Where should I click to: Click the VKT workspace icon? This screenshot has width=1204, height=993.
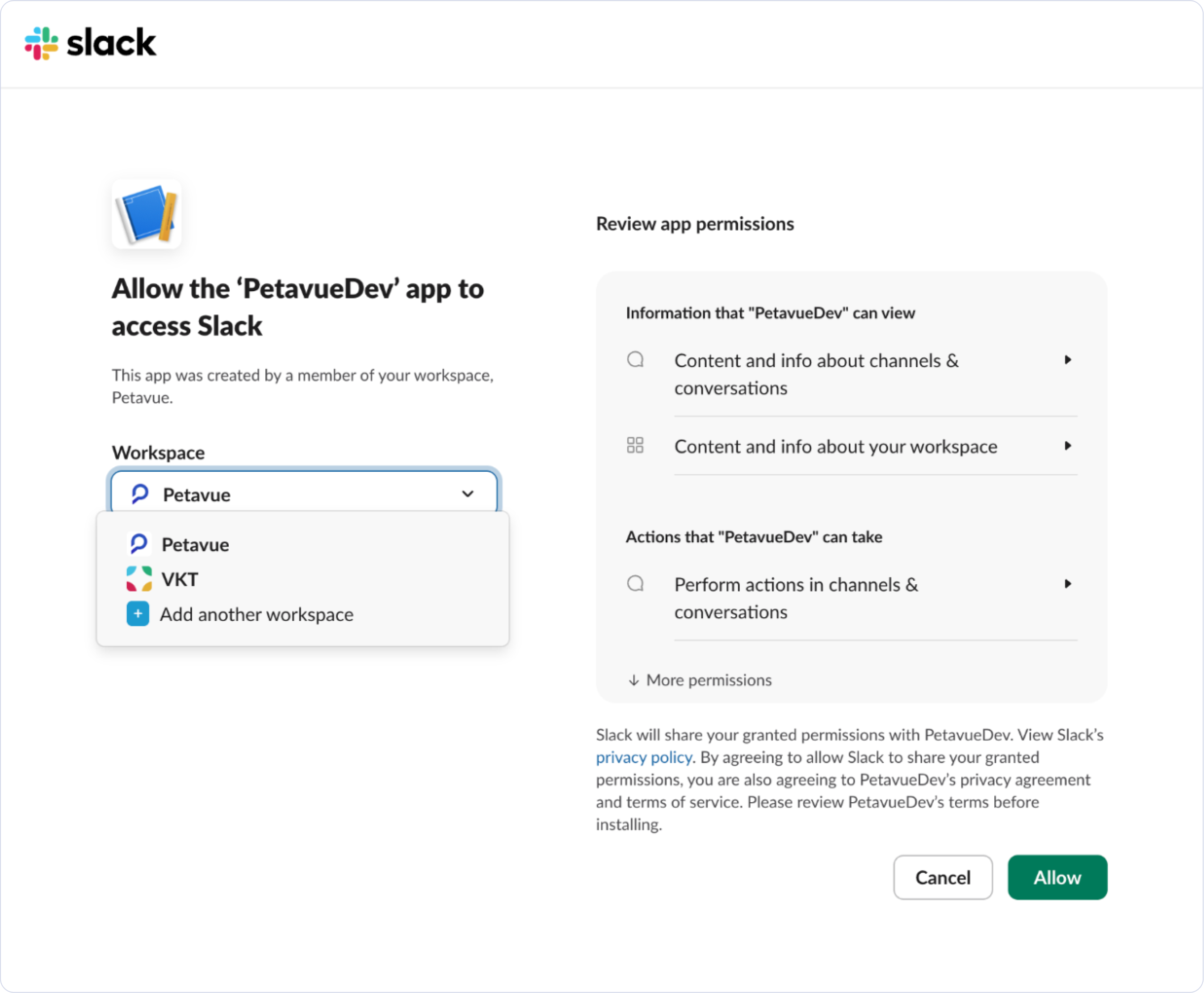point(139,579)
